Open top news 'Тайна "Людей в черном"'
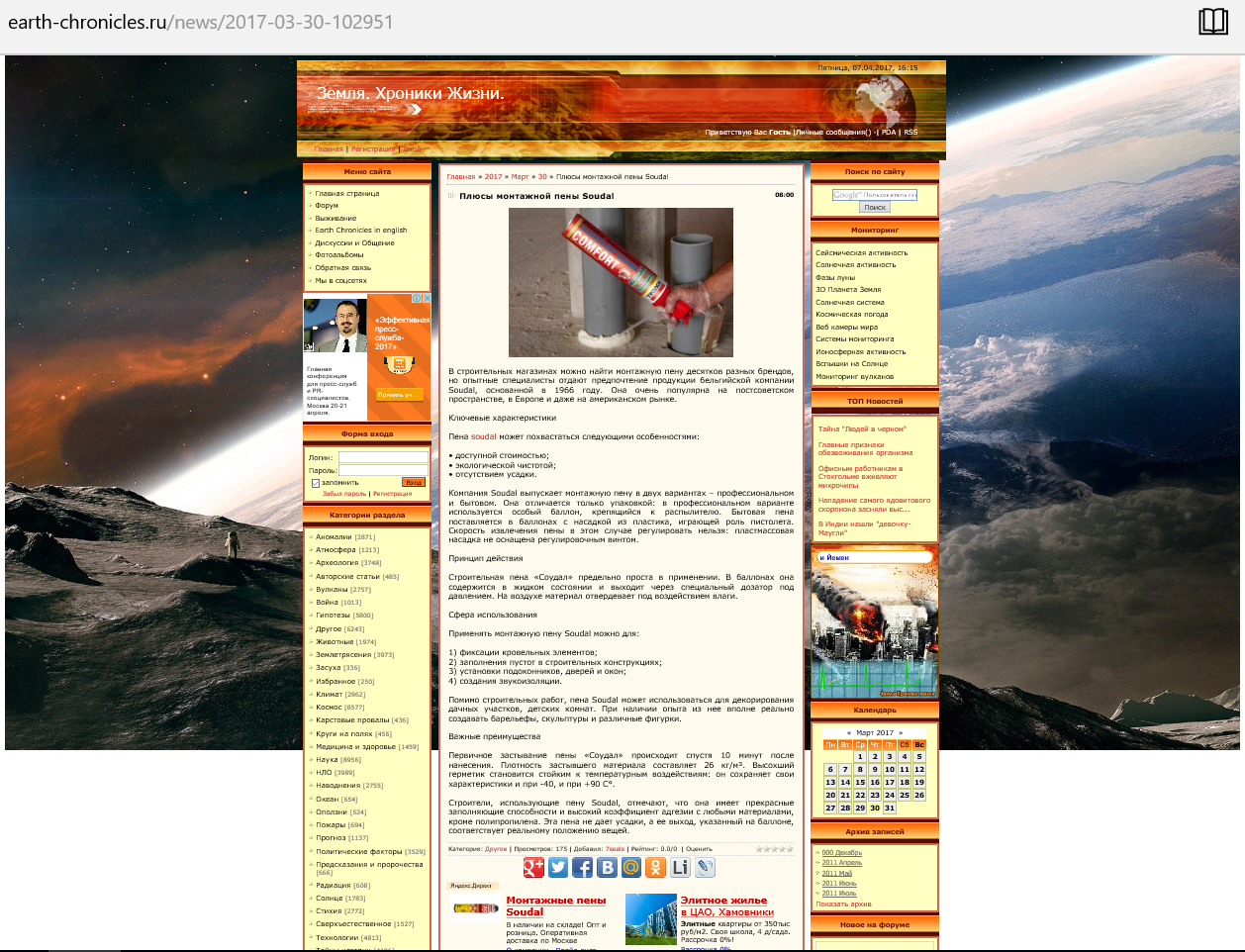Image resolution: width=1245 pixels, height=952 pixels. (x=862, y=429)
